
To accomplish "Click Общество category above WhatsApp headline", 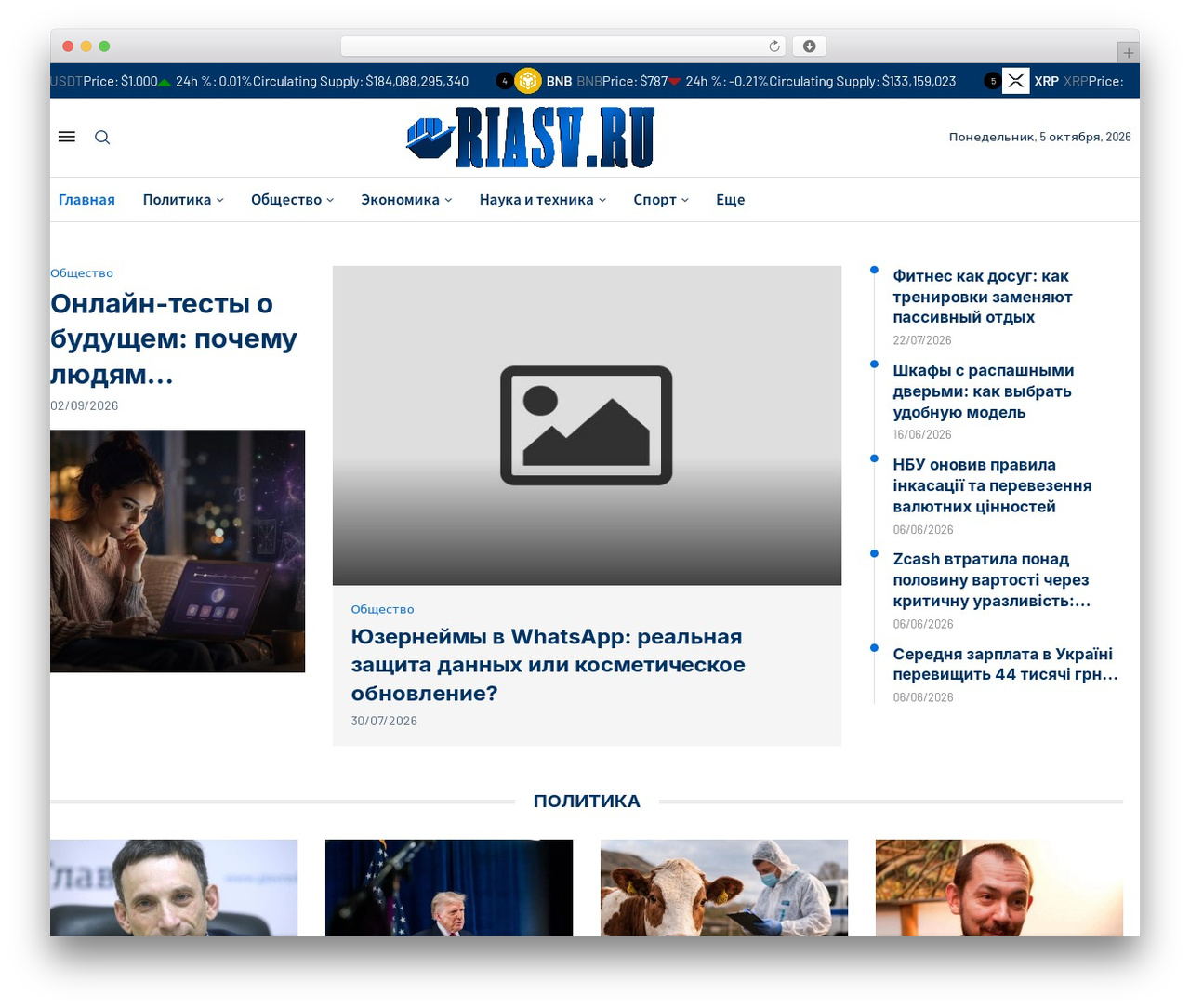I will 382,610.
